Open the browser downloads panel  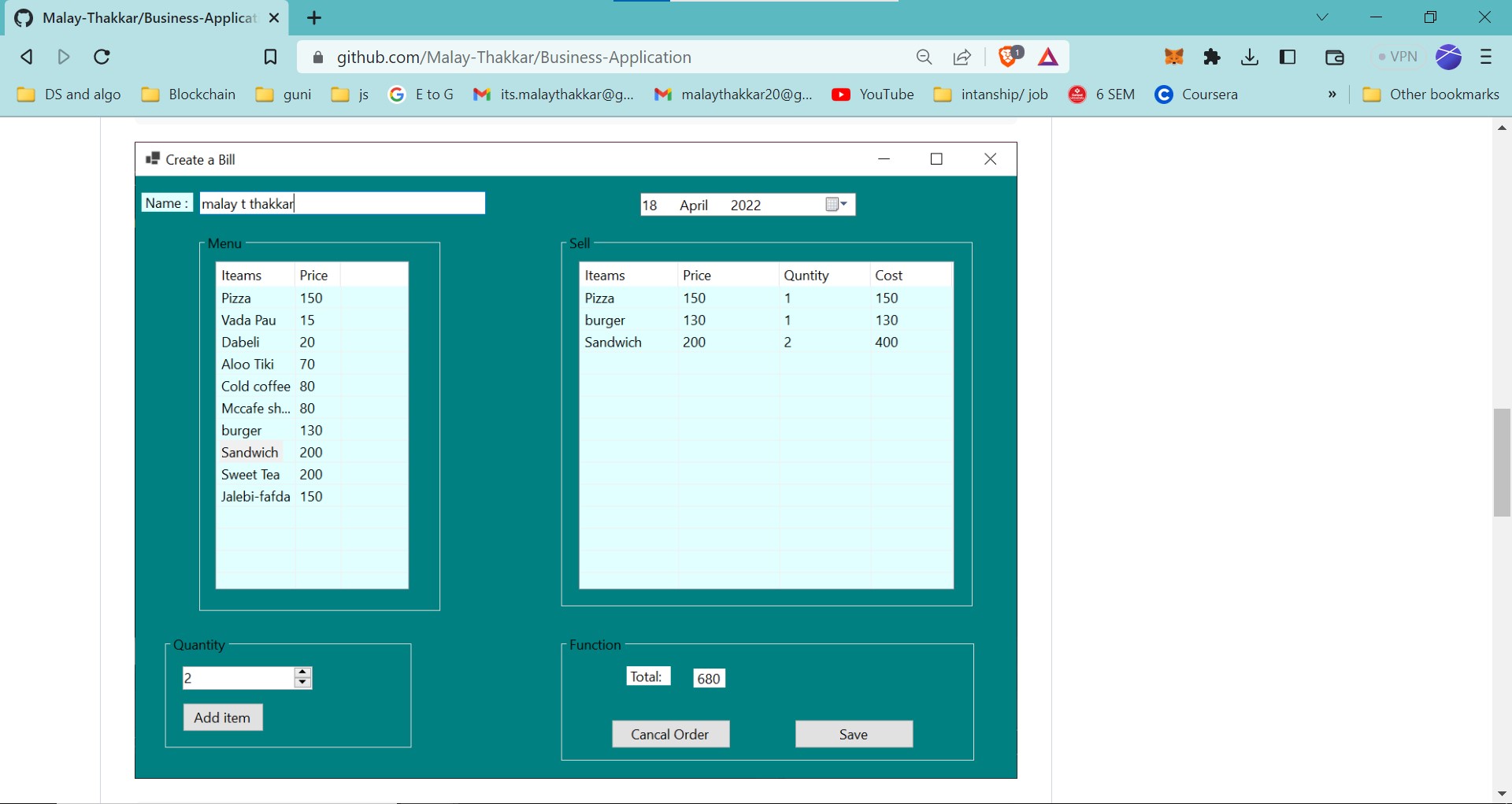pyautogui.click(x=1250, y=57)
